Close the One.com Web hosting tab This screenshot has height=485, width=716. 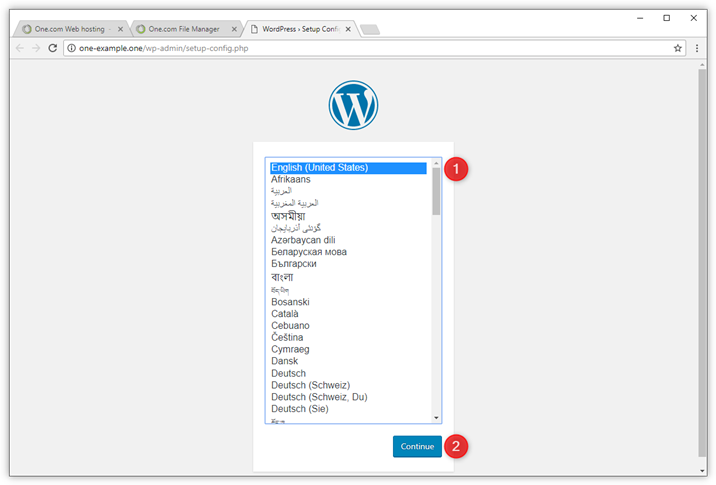coord(121,29)
